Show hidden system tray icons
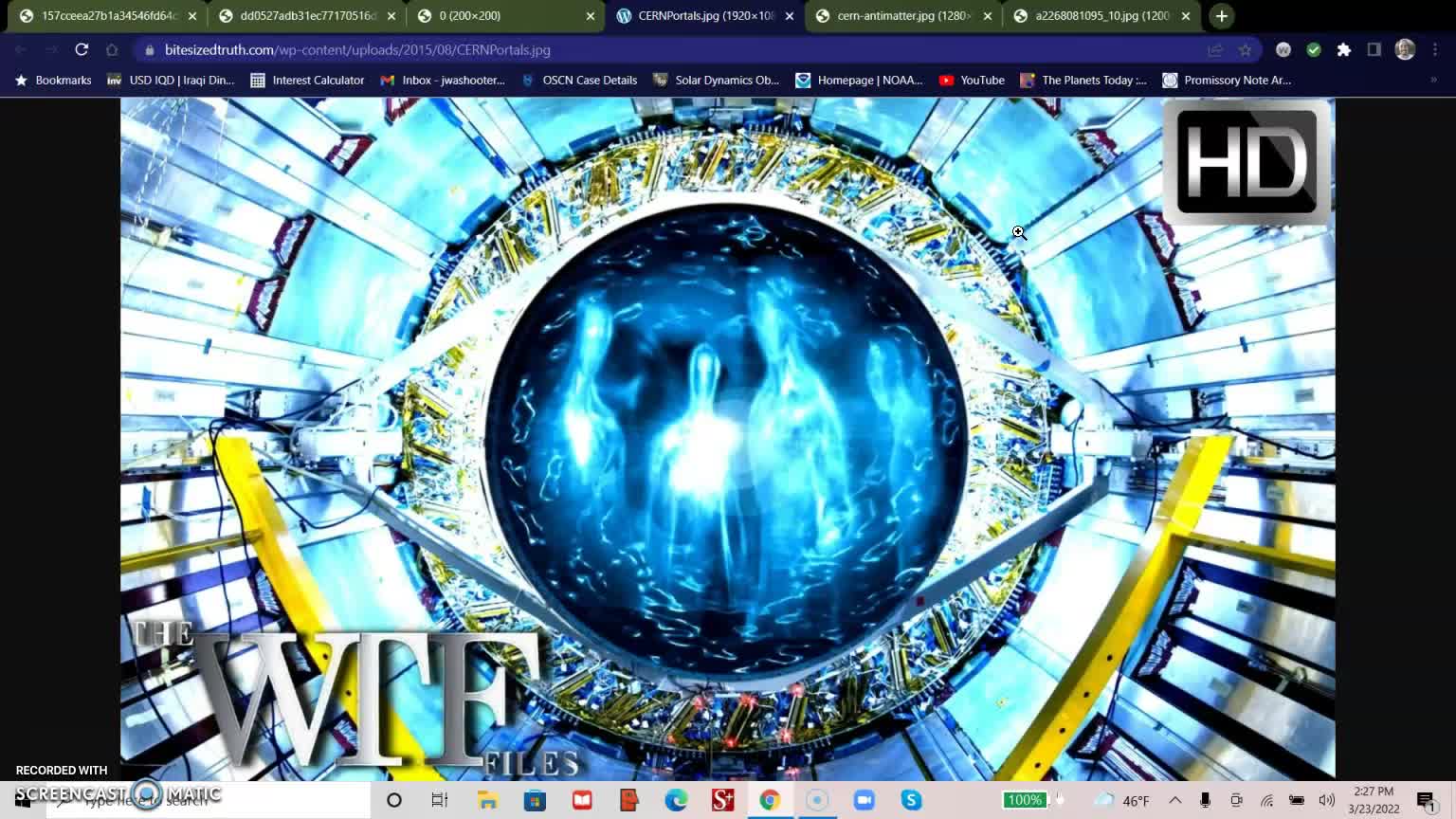Screen dimensions: 1456x819 tap(1175, 800)
